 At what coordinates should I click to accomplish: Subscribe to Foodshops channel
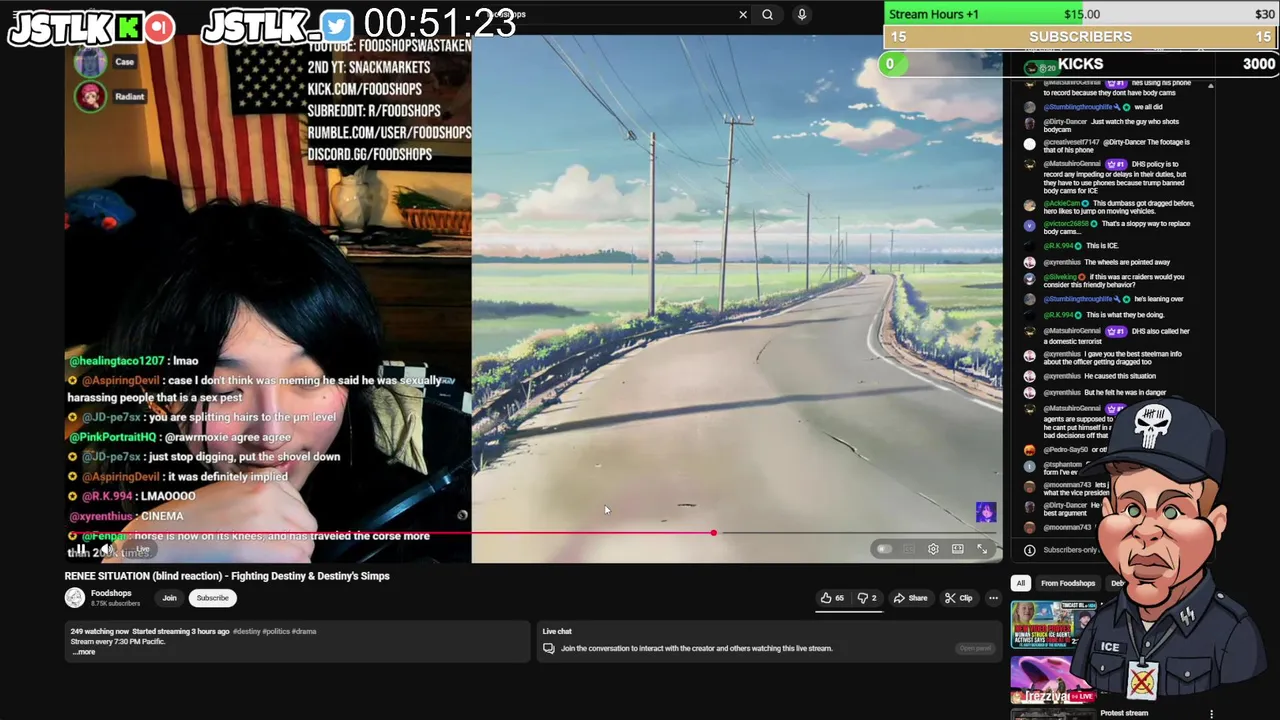point(212,598)
